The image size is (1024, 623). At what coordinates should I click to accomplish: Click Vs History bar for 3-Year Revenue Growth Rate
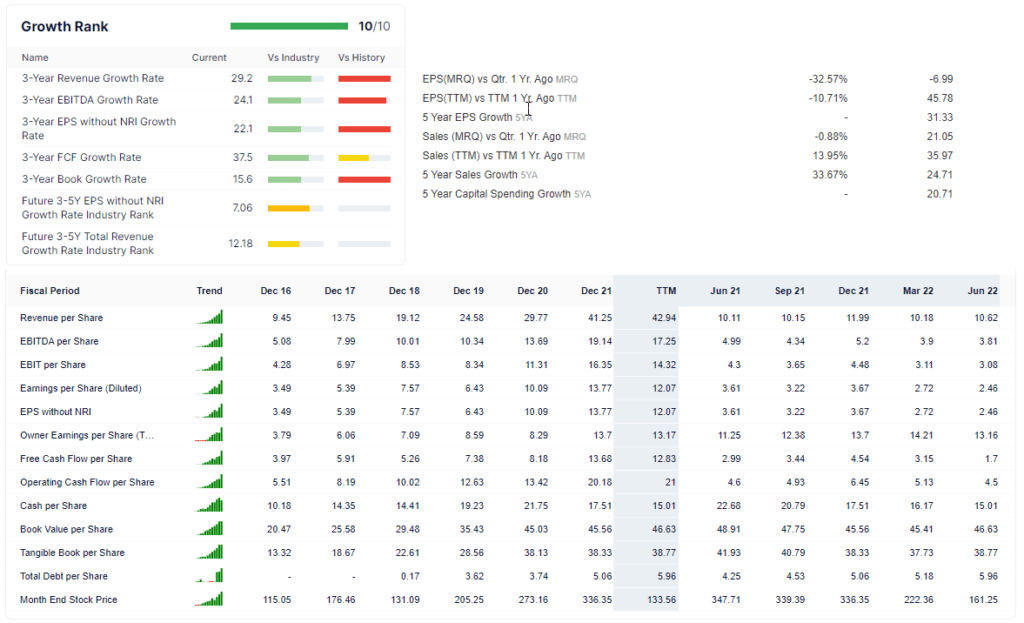tap(364, 79)
